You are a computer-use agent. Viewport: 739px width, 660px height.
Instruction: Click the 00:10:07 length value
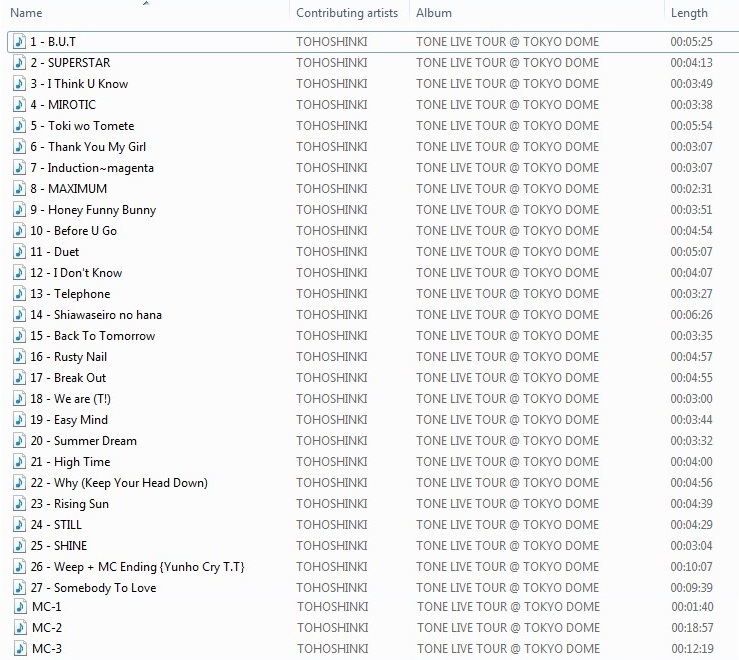(691, 567)
